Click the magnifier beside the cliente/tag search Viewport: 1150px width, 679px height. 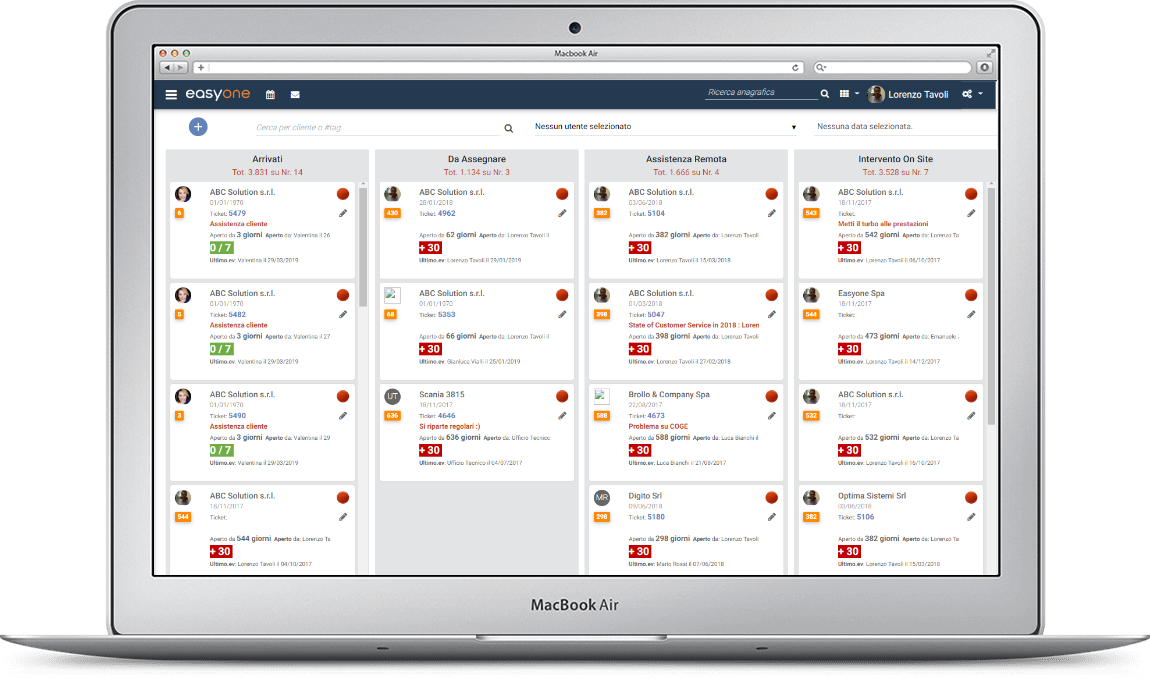coord(508,128)
